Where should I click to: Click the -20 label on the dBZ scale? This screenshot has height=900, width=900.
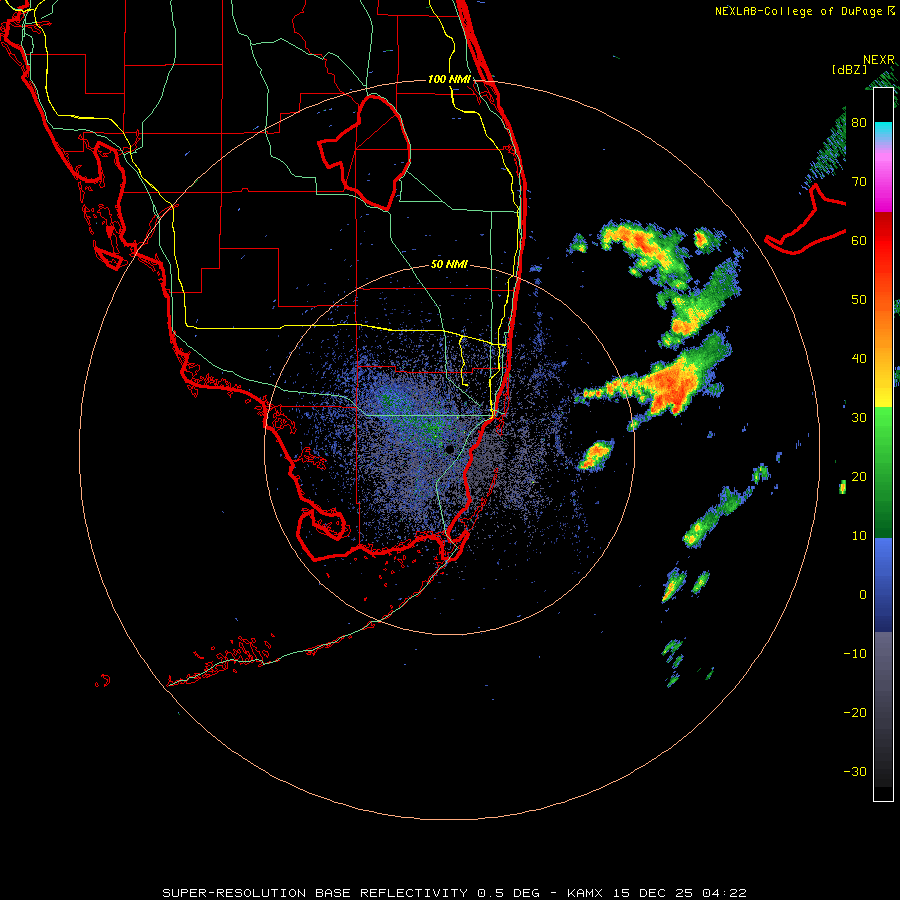855,713
